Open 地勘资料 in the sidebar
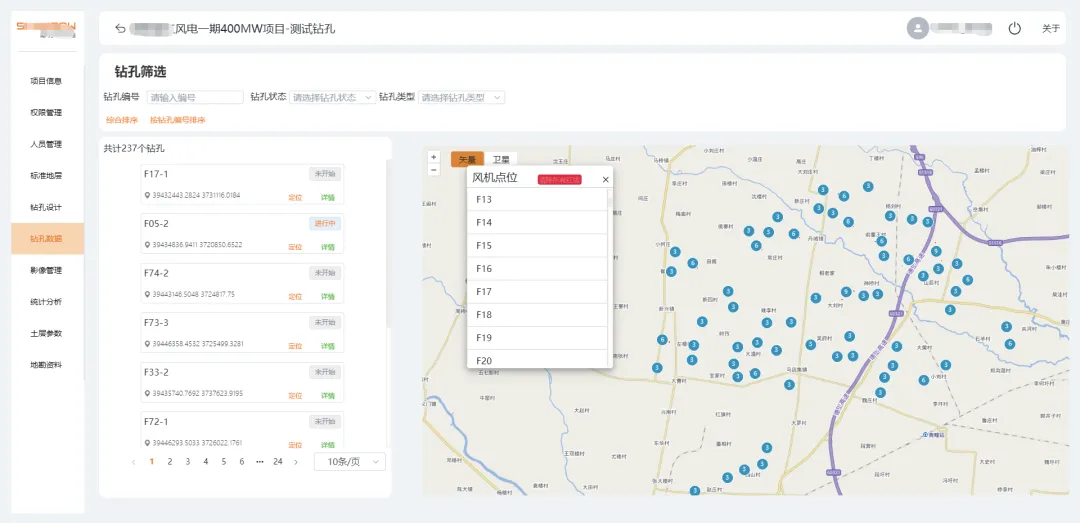The height and width of the screenshot is (523, 1080). pos(47,365)
